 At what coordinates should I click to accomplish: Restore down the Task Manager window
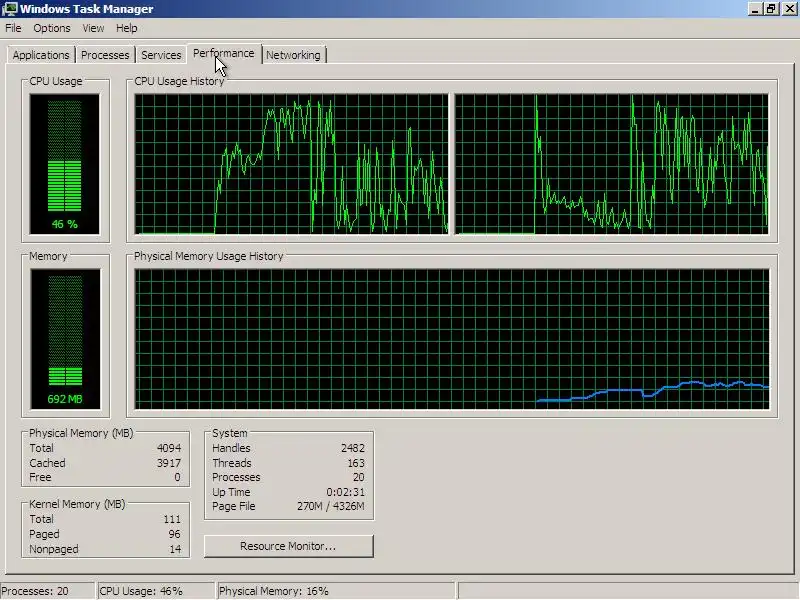pos(771,9)
